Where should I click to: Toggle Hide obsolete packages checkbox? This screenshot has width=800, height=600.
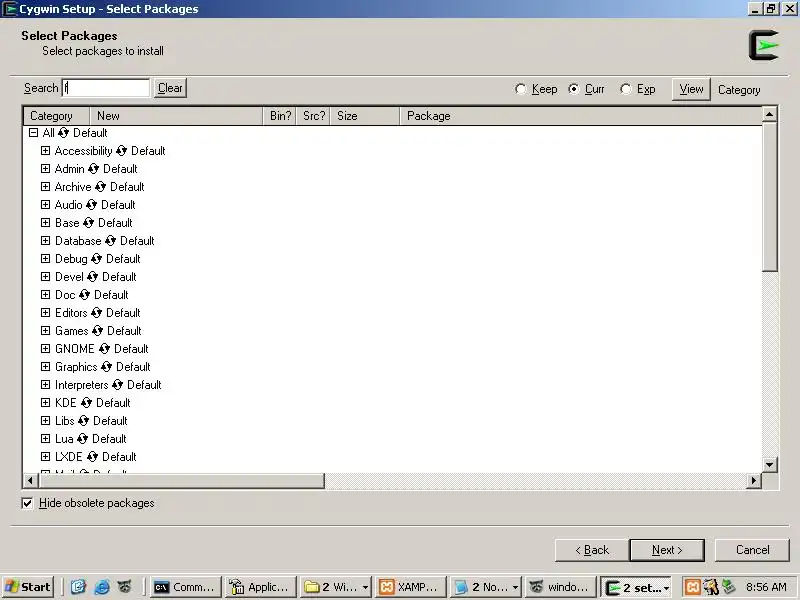coord(27,504)
